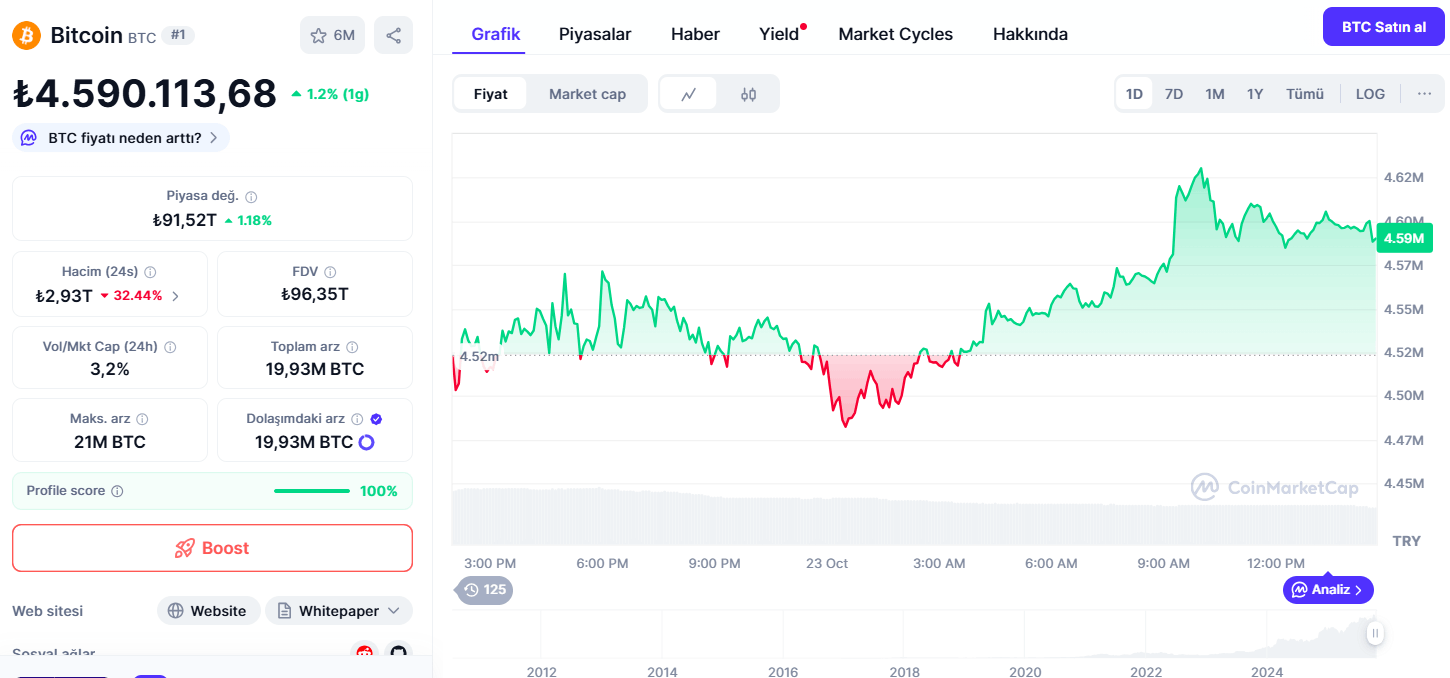Click the 19,93M BTC Toplam arz value

(315, 369)
